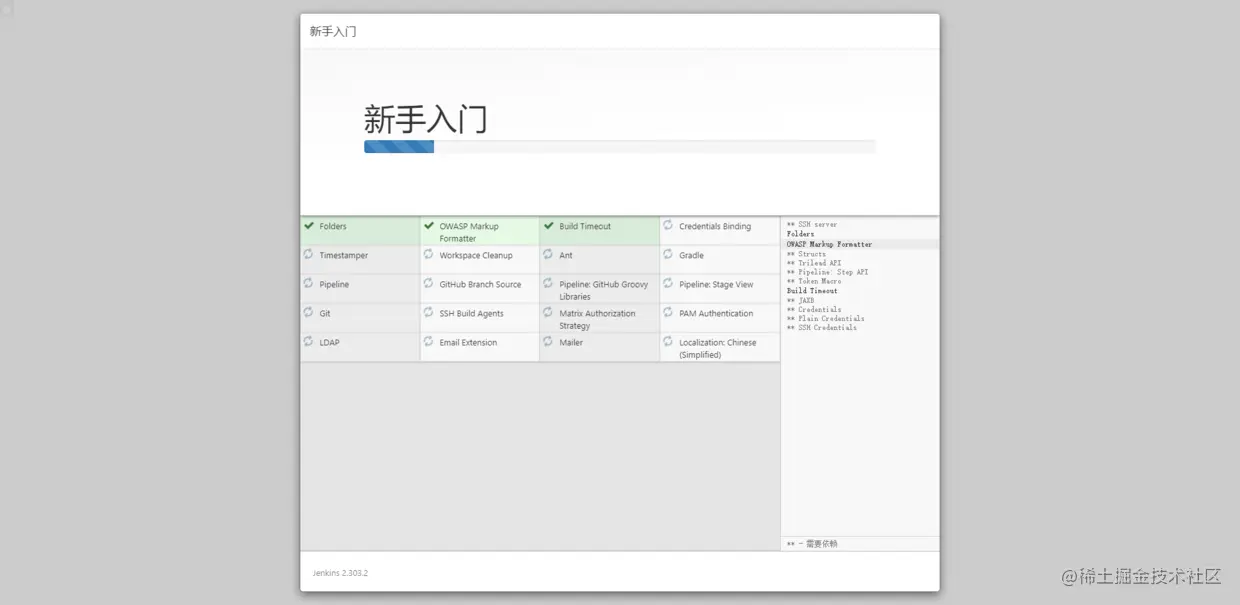Click the pending icon for GitHub Branch Source
The height and width of the screenshot is (605, 1240).
click(429, 284)
